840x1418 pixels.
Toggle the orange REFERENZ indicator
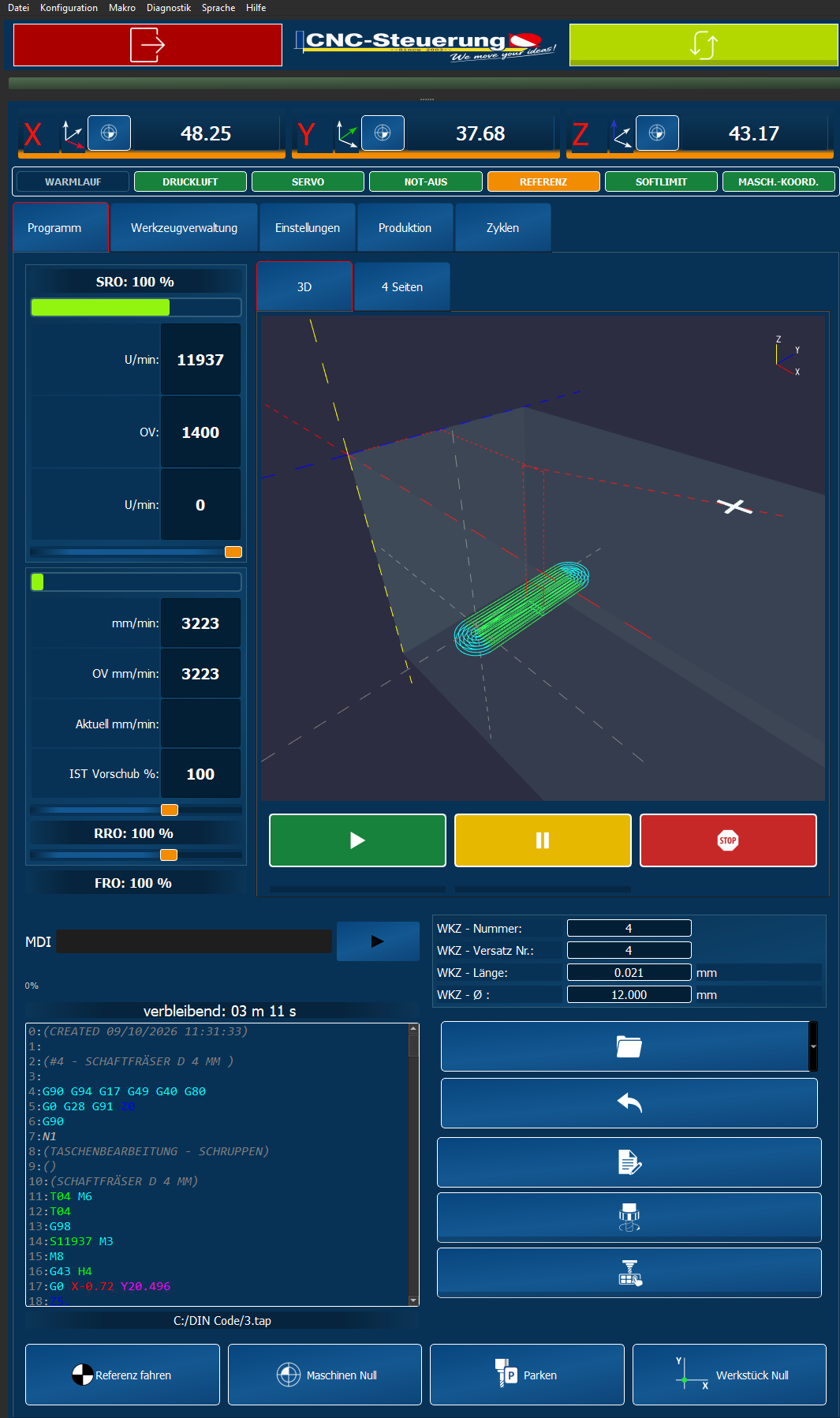[x=543, y=181]
